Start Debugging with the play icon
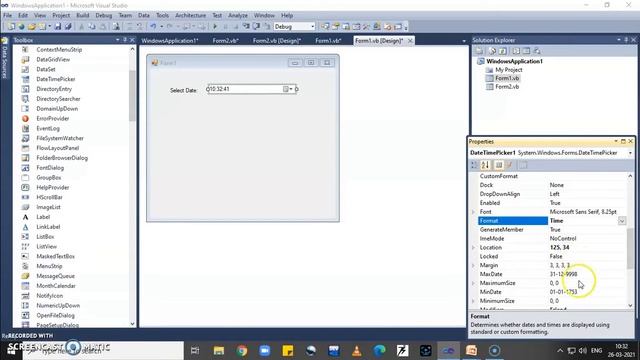Image resolution: width=640 pixels, height=360 pixels. coord(215,27)
